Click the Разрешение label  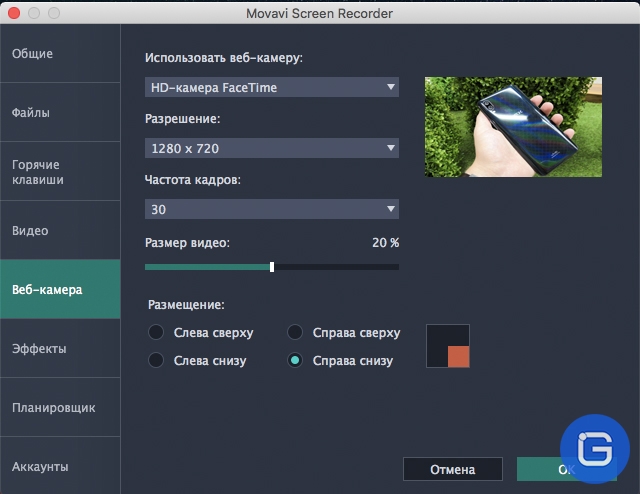click(182, 119)
